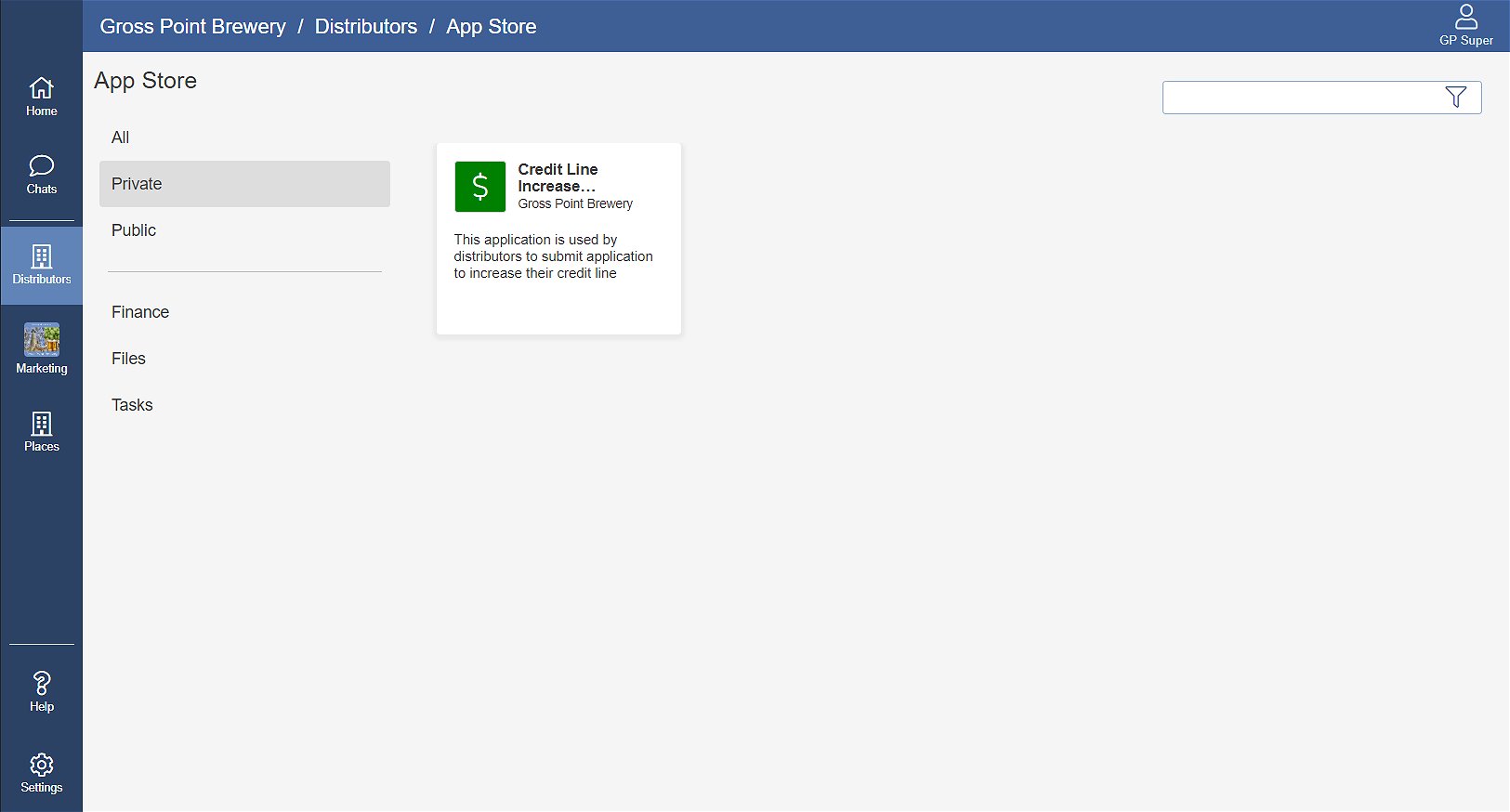1510x812 pixels.
Task: Select the Private category
Action: click(244, 184)
